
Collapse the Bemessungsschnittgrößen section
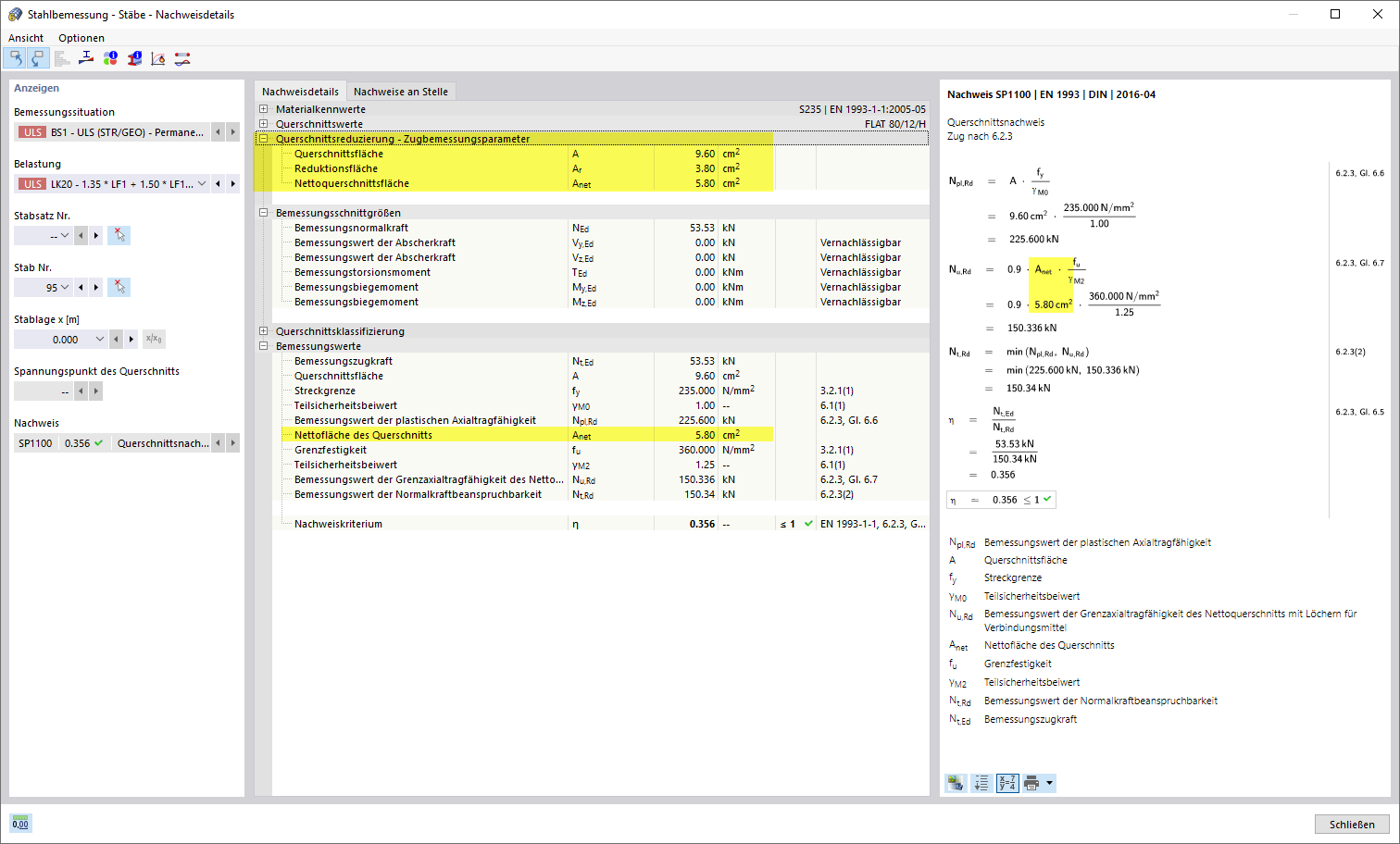tap(264, 213)
